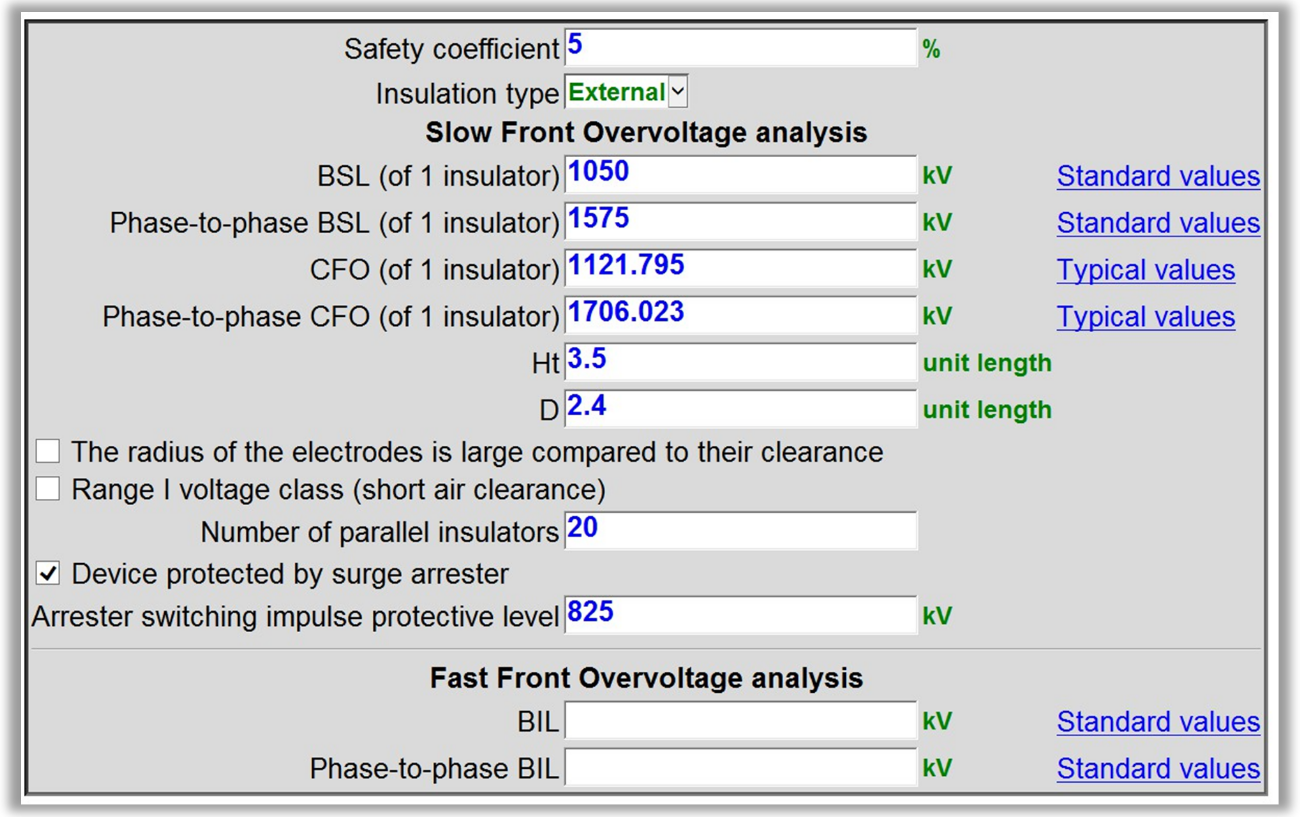Uncheck Device protected by surge arrester
Screen dimensions: 1300x817
tap(48, 574)
